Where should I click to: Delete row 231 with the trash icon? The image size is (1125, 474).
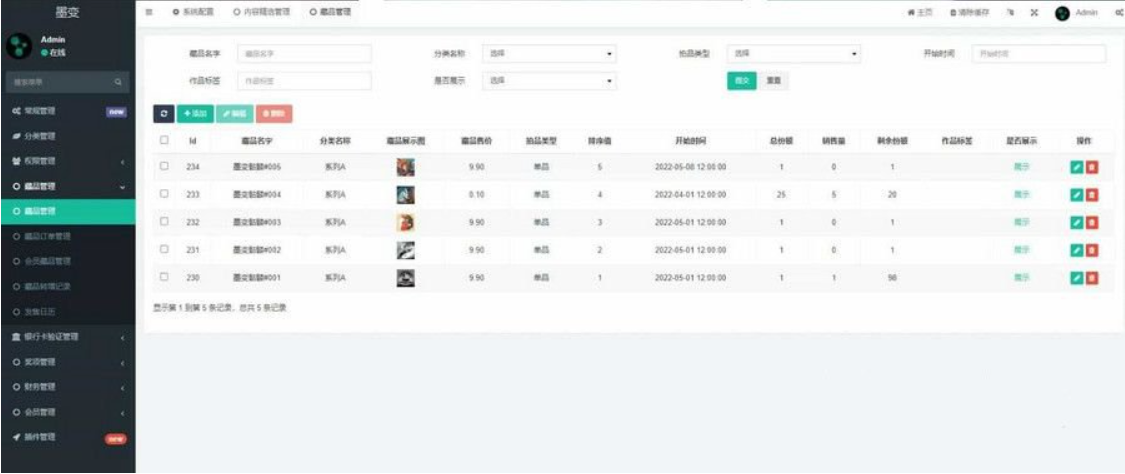click(1091, 250)
